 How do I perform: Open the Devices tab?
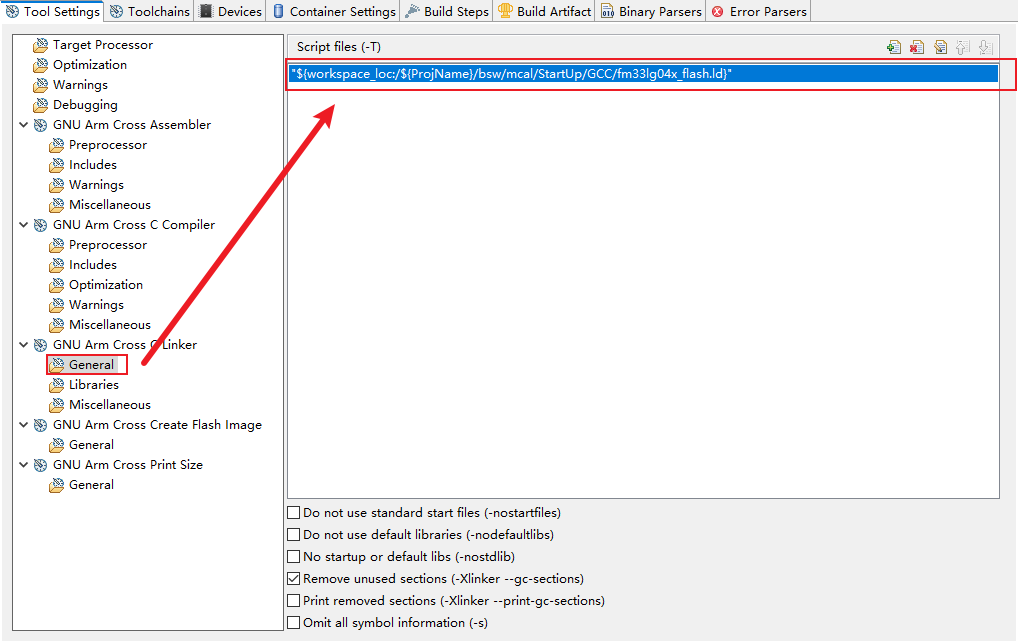(230, 12)
